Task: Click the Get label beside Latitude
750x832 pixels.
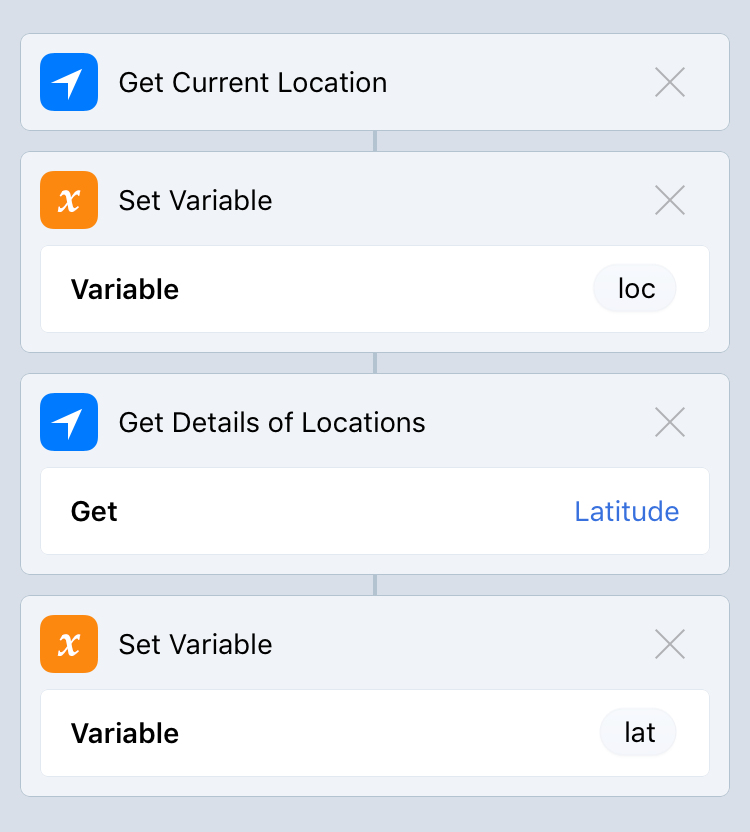Action: (94, 512)
